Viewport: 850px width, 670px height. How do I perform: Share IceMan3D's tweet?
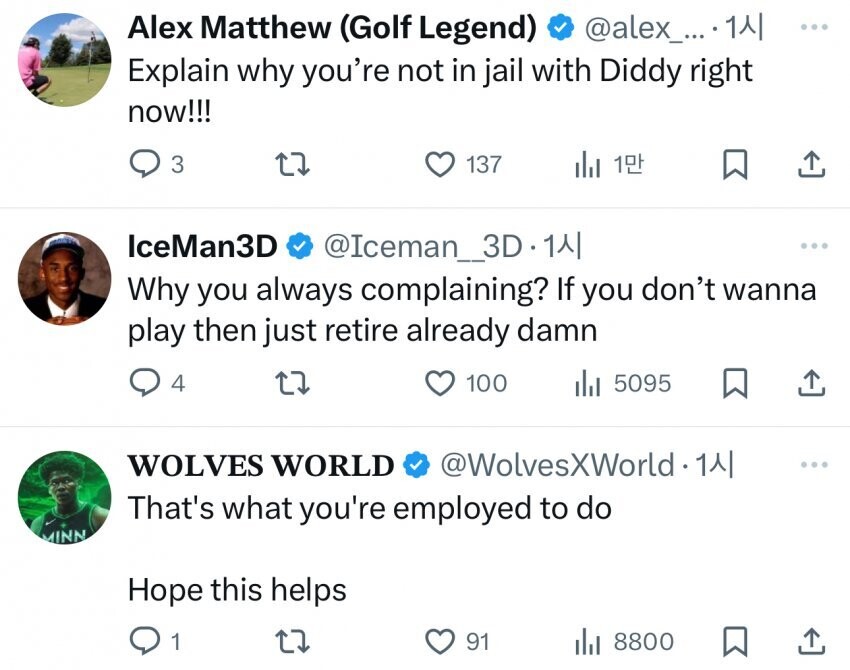(812, 382)
